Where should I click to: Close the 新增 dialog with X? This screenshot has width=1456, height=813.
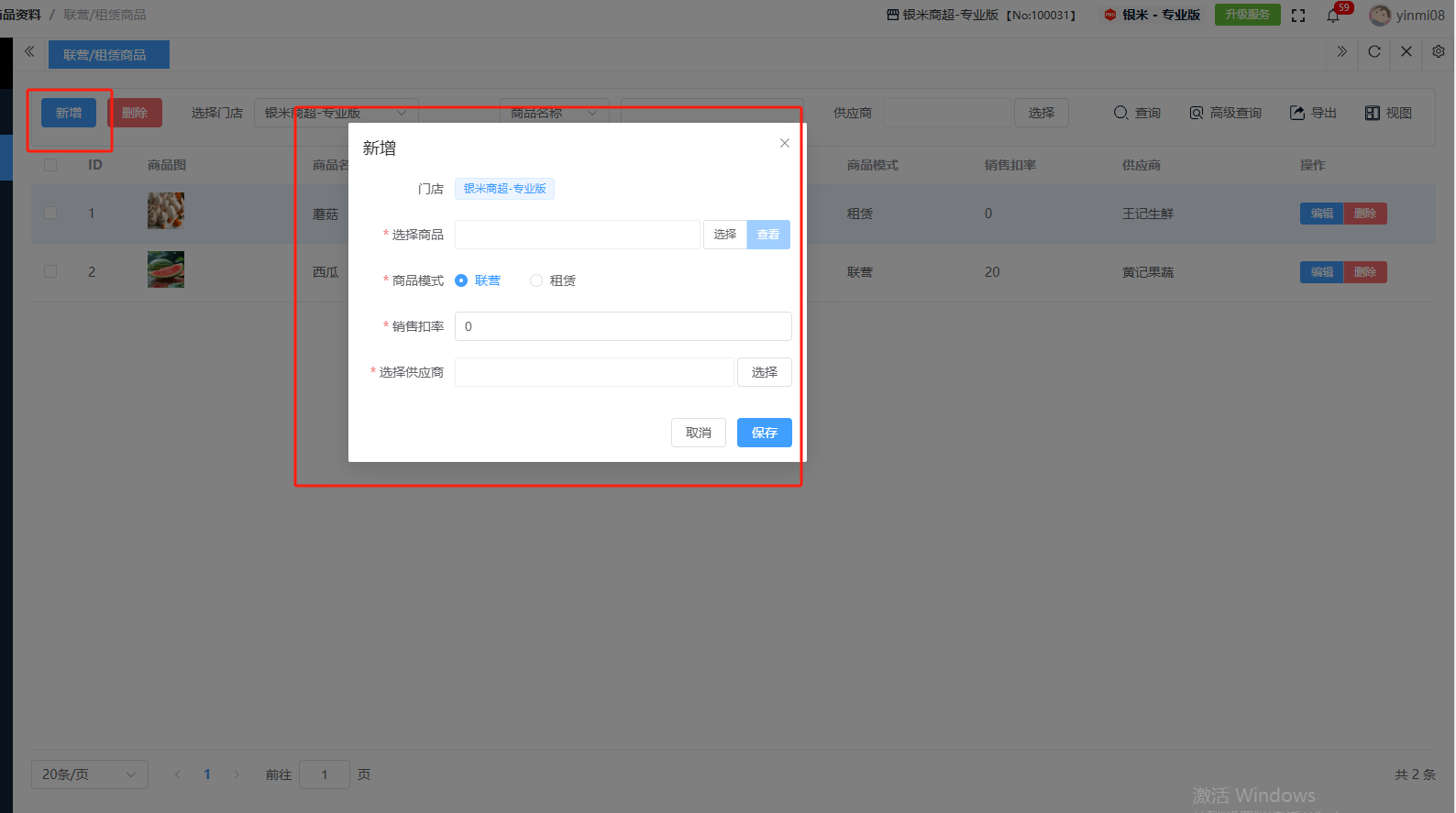(784, 143)
